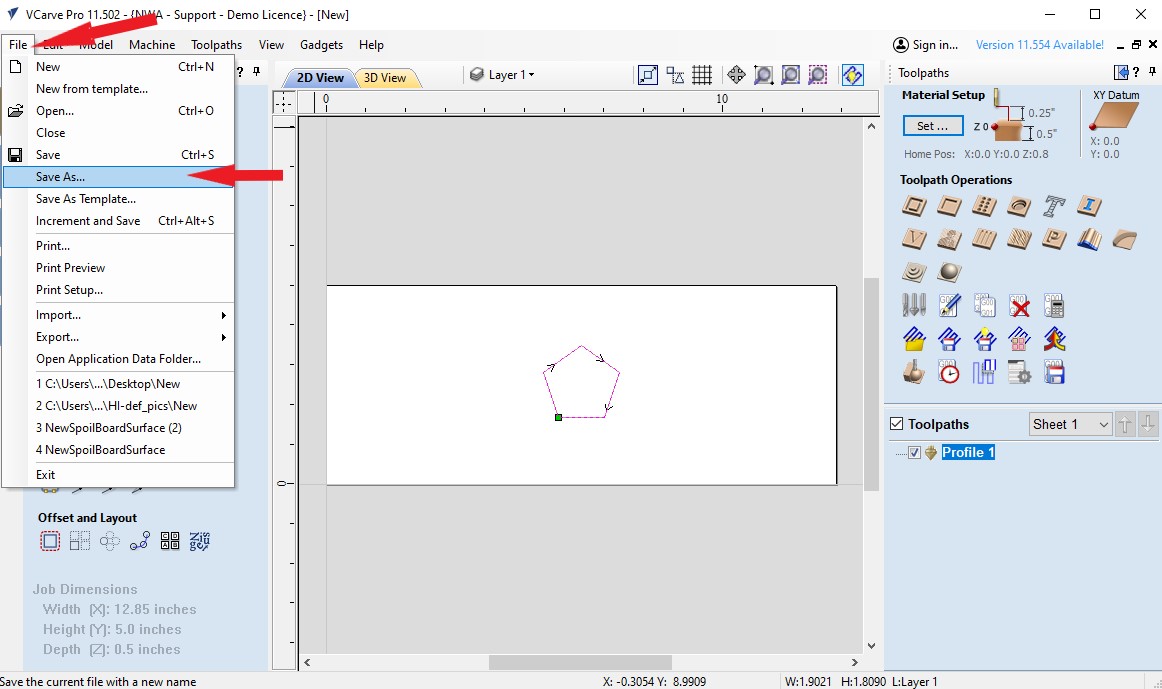Open the Prism carving P toolpath
Viewport: 1162px width, 689px height.
pyautogui.click(x=1054, y=239)
